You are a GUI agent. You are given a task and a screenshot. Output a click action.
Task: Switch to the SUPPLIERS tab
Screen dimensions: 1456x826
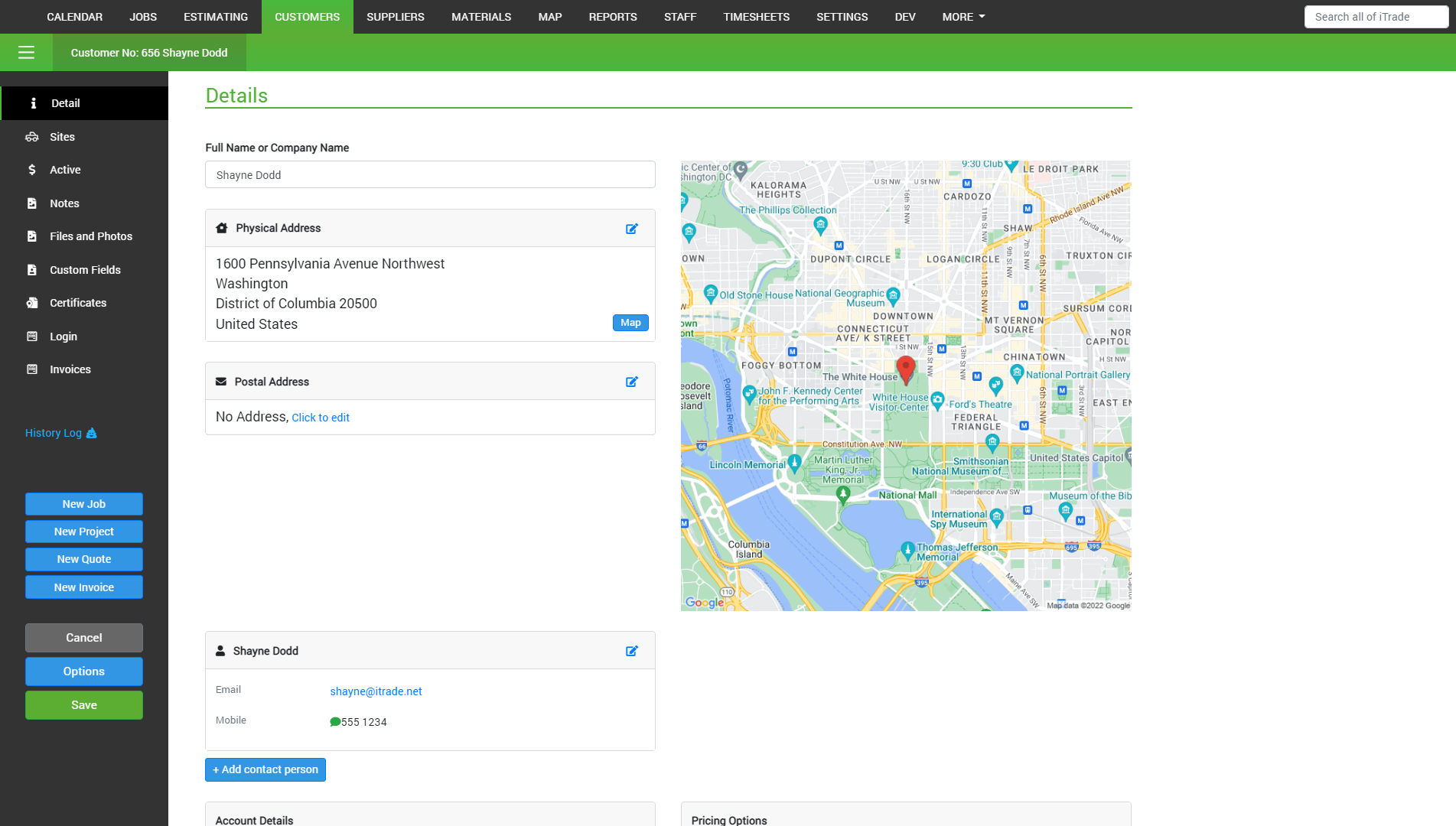pos(395,16)
